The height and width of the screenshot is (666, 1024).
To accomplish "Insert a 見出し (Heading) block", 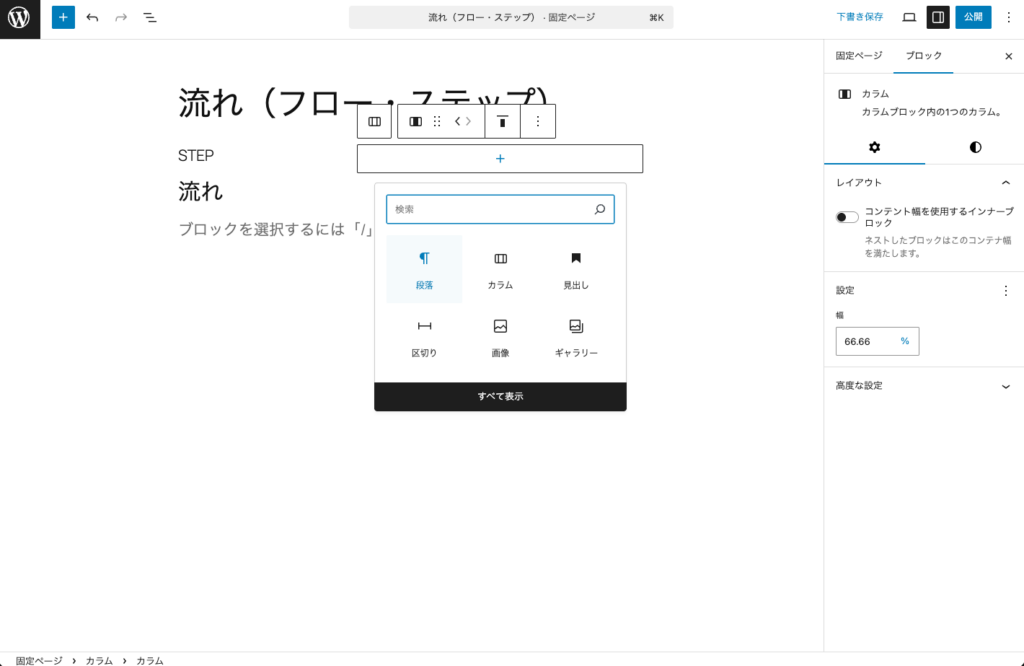I will pos(575,268).
